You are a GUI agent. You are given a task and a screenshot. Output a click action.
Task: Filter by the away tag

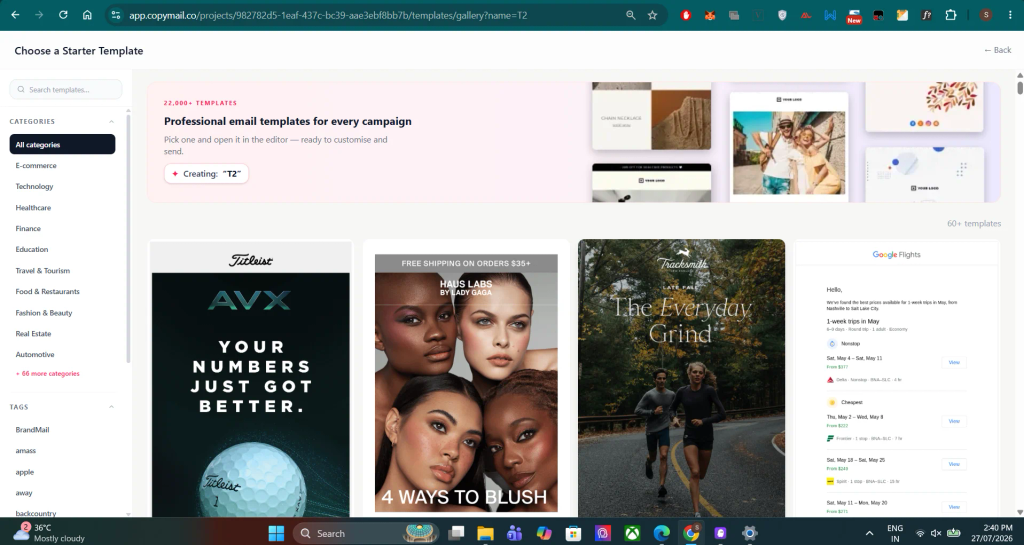[x=24, y=493]
